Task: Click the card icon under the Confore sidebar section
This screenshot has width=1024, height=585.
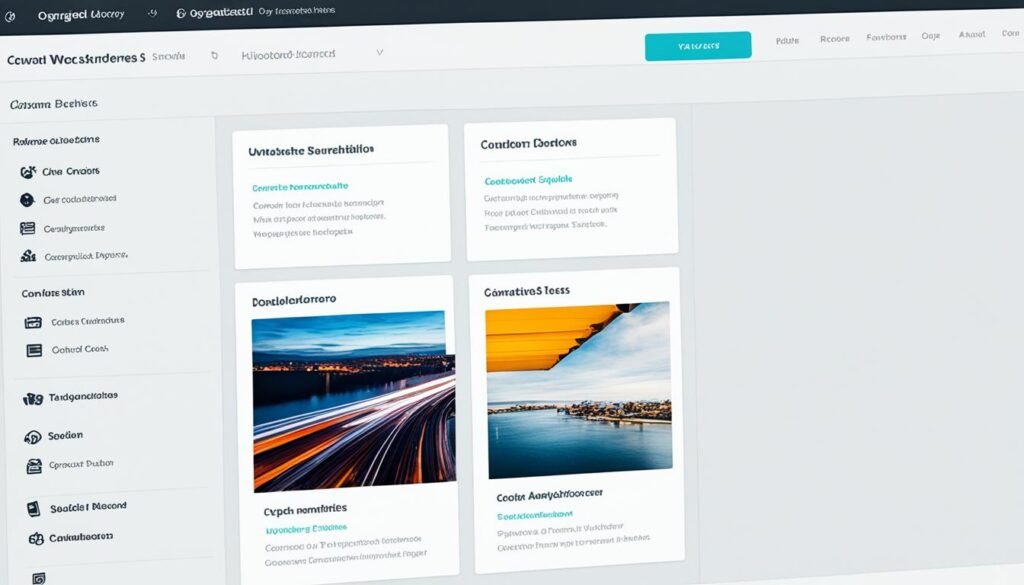Action: coord(33,322)
